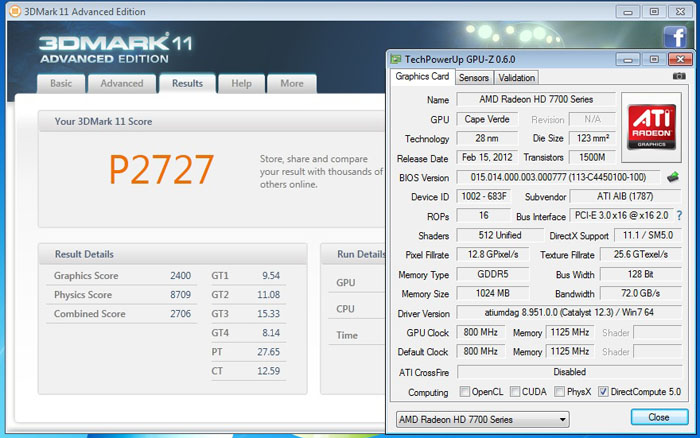Click the 3DMark 11 title bar icon
Viewport: 700px width, 438px height.
(x=15, y=11)
